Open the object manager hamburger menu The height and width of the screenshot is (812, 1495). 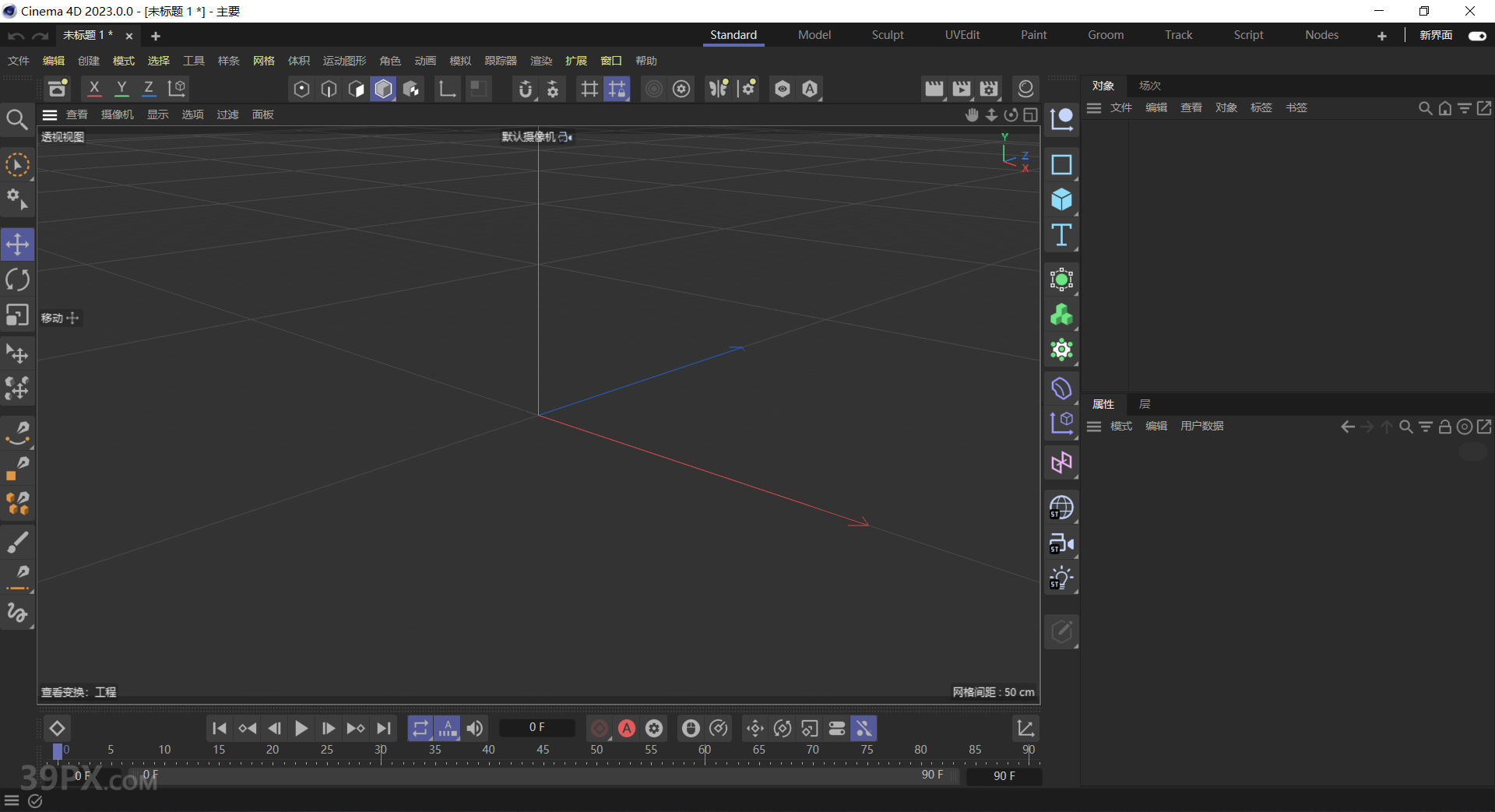click(x=1094, y=108)
